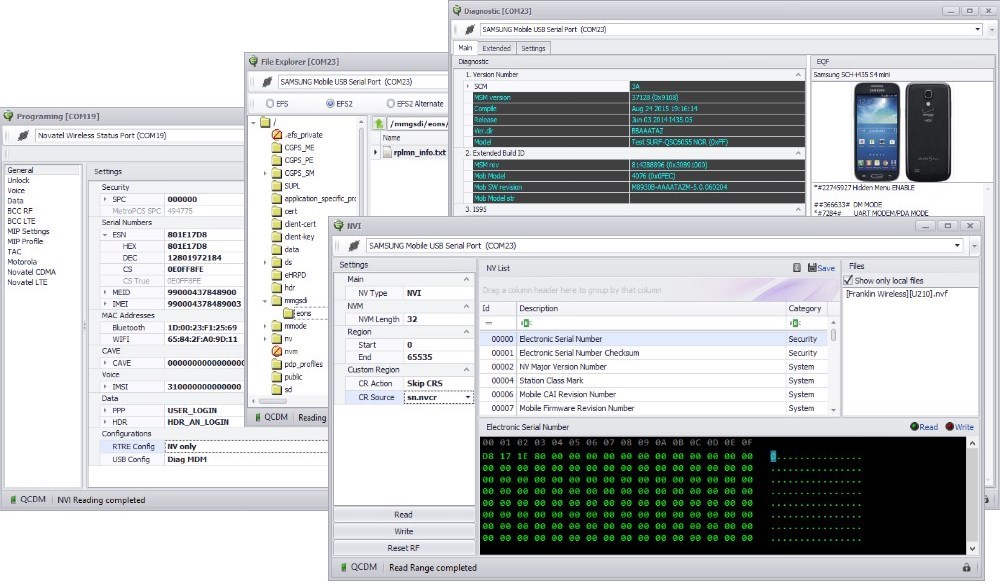Select the EFS2 Alternate radio button
Image resolution: width=1000 pixels, height=585 pixels.
[x=390, y=103]
